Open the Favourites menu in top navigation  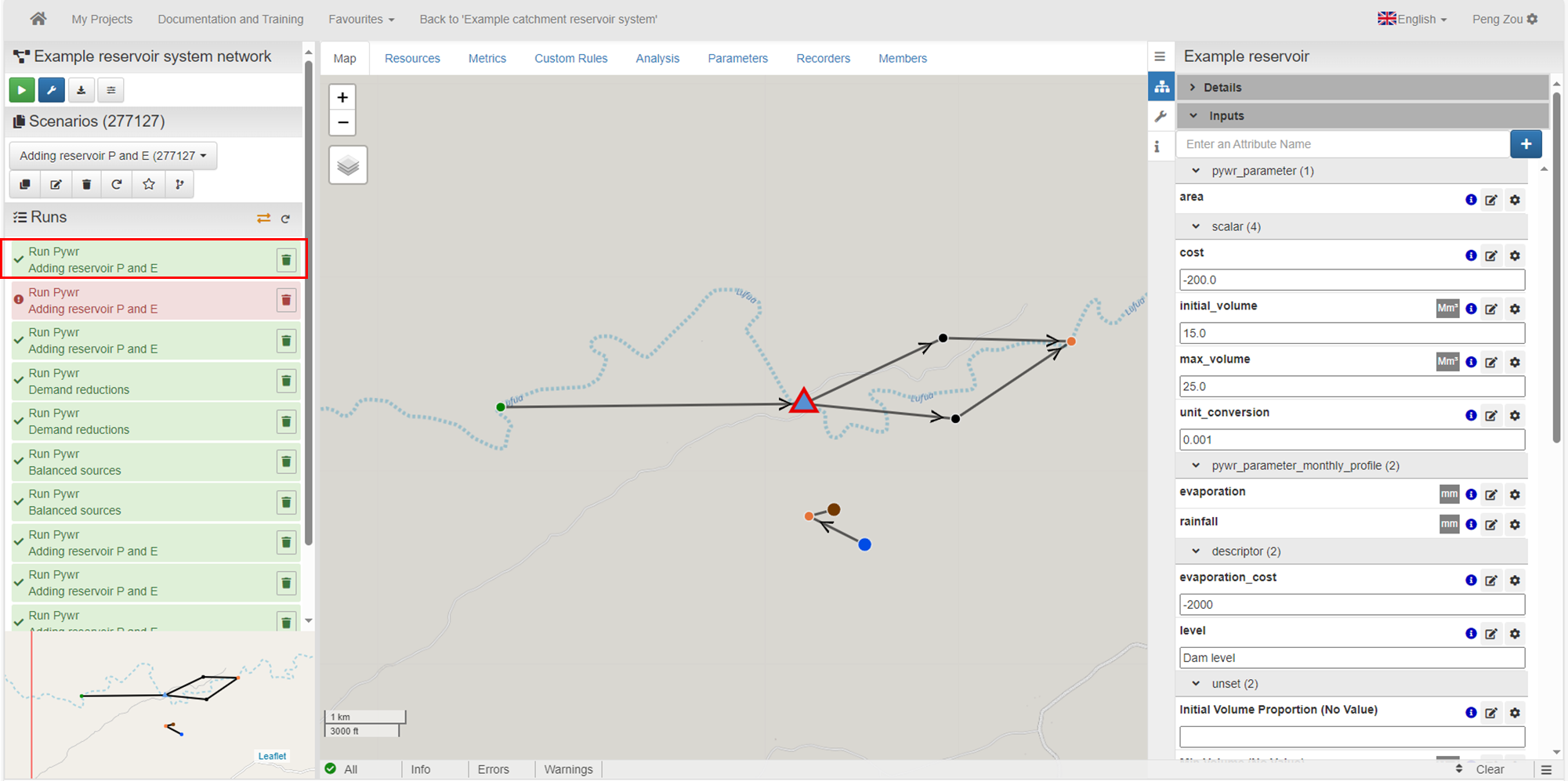(361, 19)
